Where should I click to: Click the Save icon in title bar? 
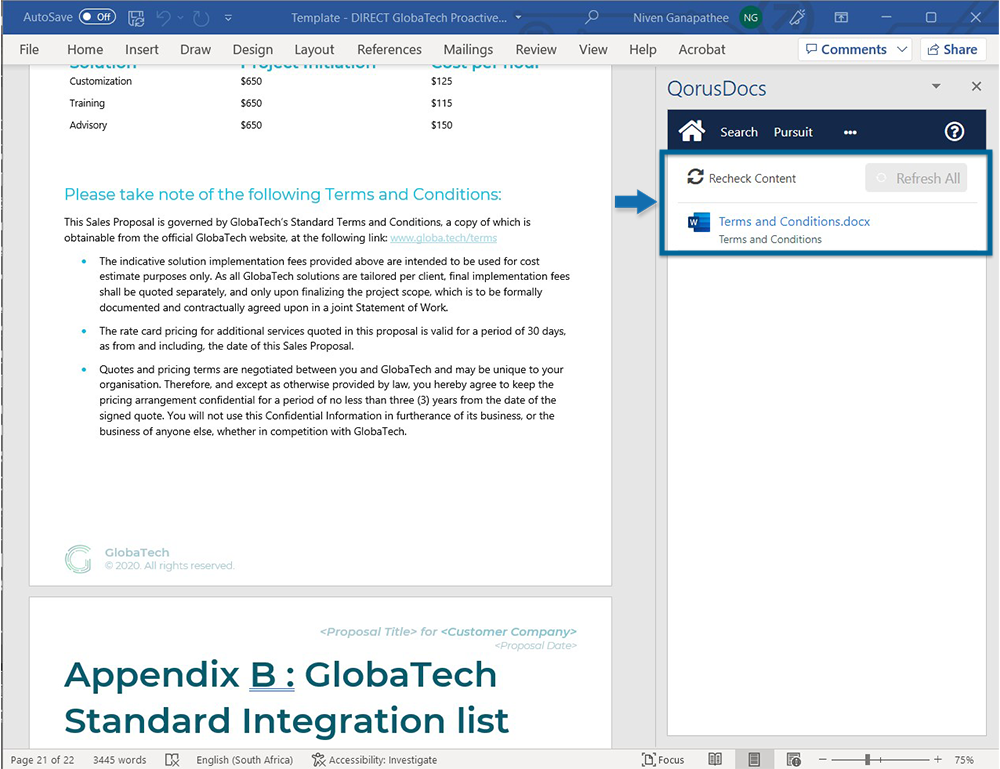[x=136, y=18]
